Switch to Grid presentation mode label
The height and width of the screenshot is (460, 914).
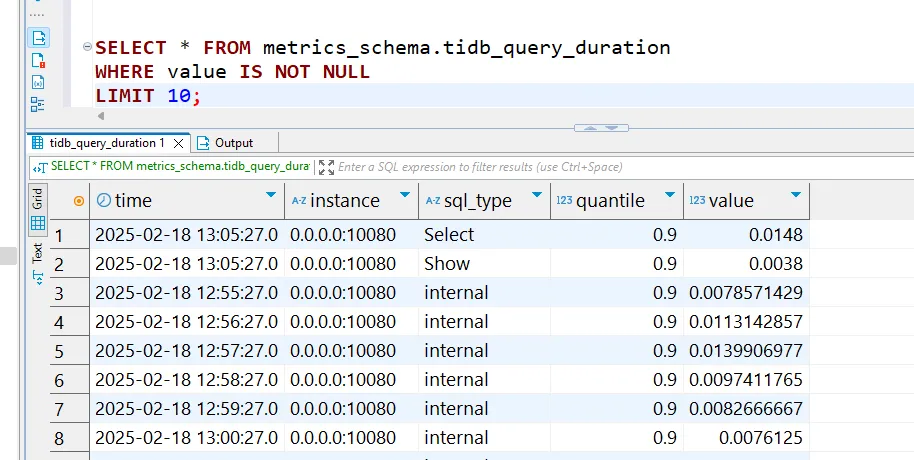click(x=38, y=196)
